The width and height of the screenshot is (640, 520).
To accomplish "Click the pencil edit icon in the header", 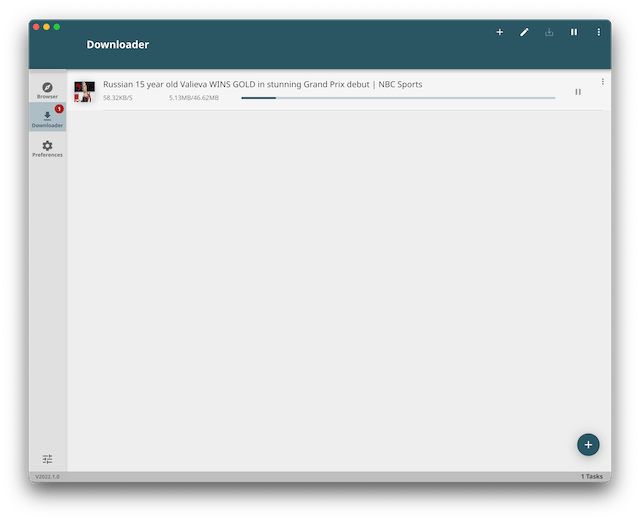I will [x=524, y=32].
